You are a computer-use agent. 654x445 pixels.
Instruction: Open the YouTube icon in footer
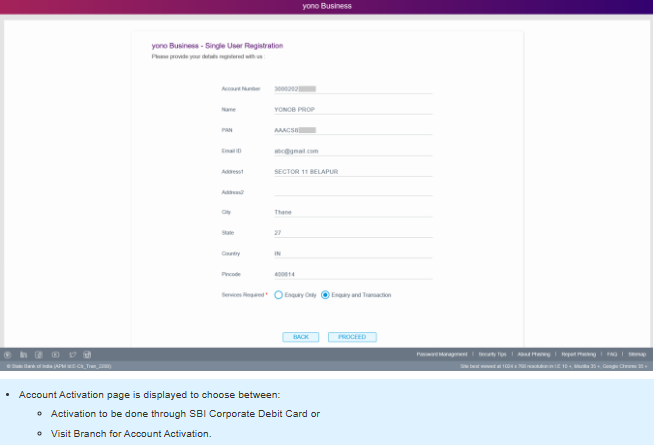(x=55, y=355)
